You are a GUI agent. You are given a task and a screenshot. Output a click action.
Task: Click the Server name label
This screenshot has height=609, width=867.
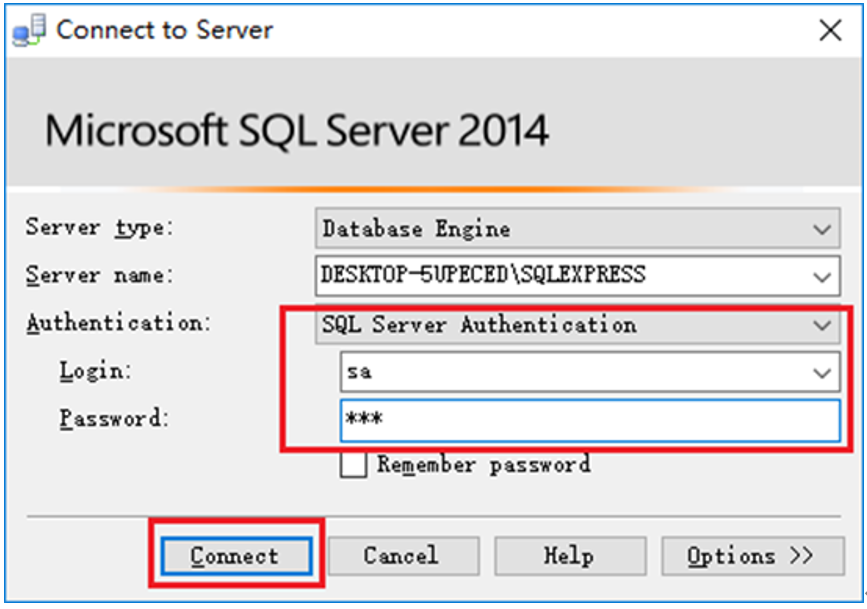point(100,275)
